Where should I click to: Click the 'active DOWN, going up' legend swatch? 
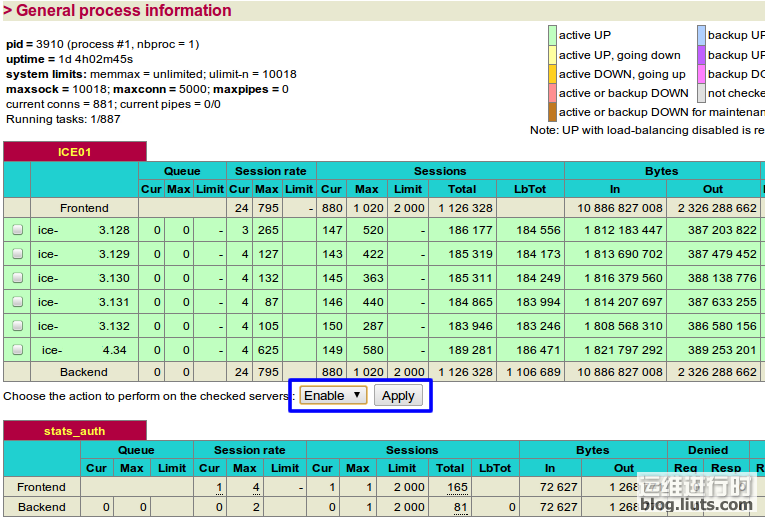(x=552, y=74)
